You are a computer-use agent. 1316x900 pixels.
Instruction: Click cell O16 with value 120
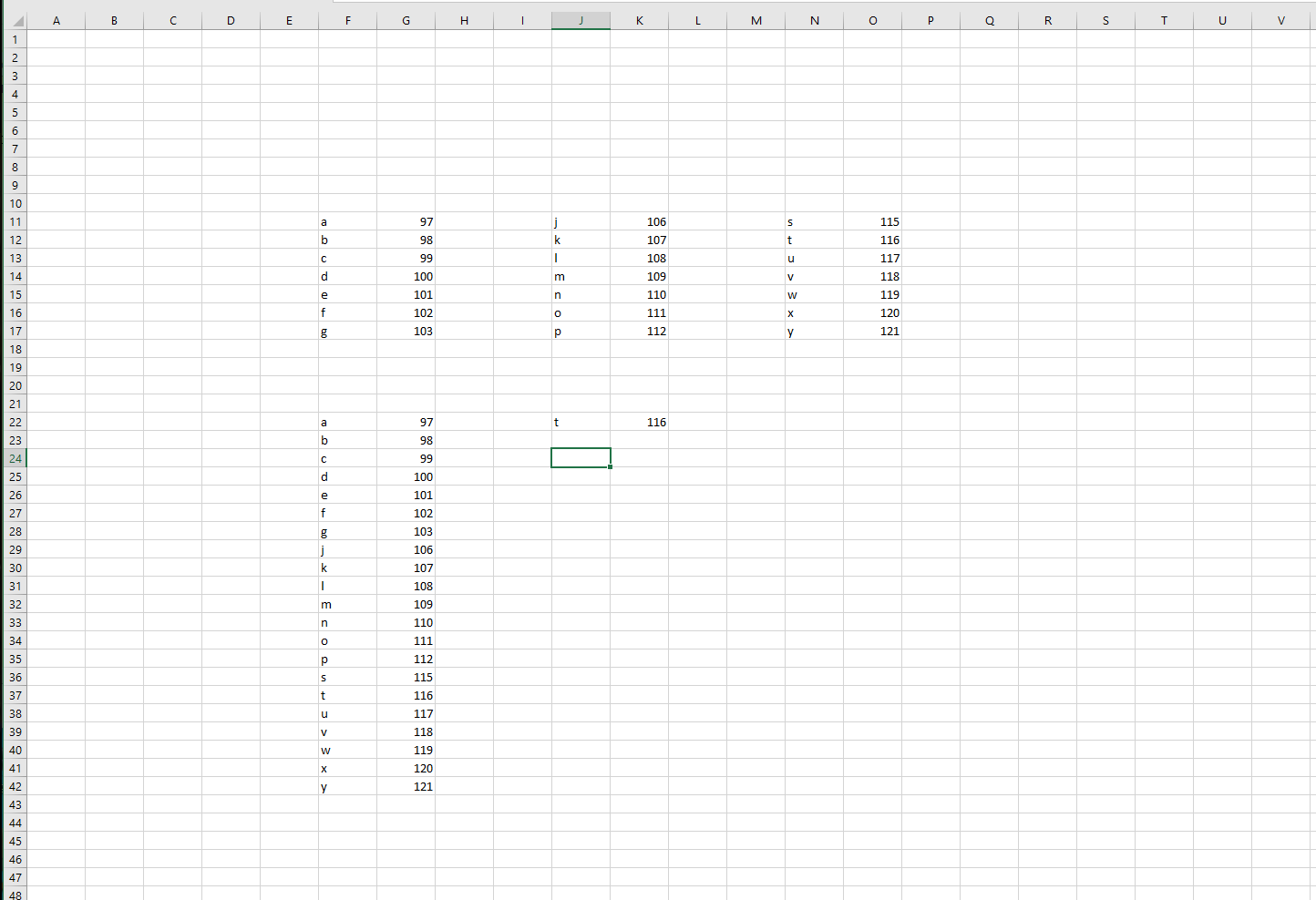[x=873, y=312]
